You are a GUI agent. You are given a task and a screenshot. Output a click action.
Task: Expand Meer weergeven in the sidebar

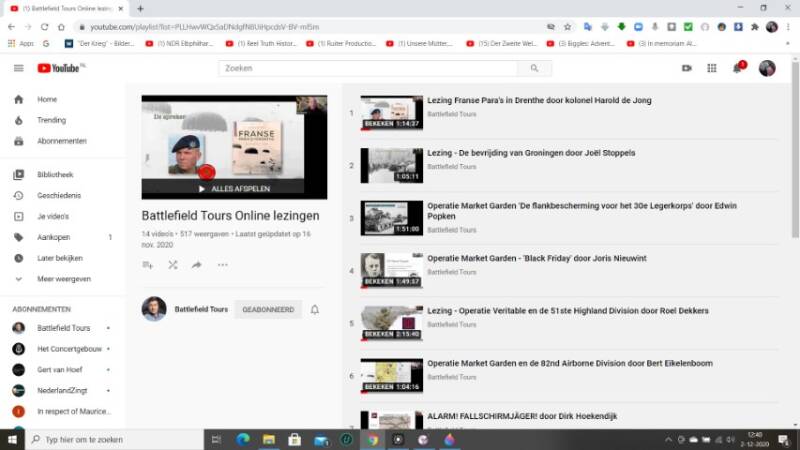(64, 279)
